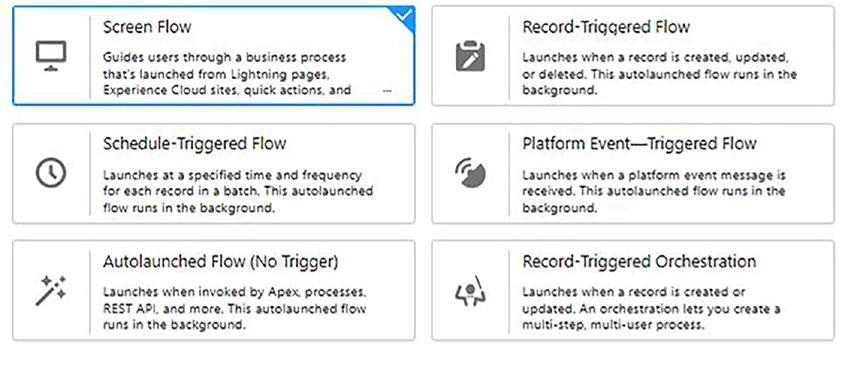Viewport: 851px width, 366px height.
Task: Click the Record-Triggered Flow clipboard icon
Action: pos(470,56)
